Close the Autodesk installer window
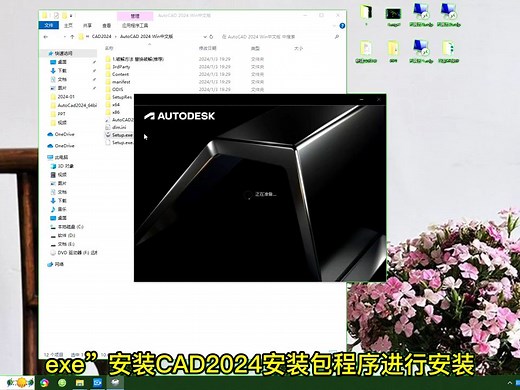Viewport: 520px width, 390px height. (379, 99)
